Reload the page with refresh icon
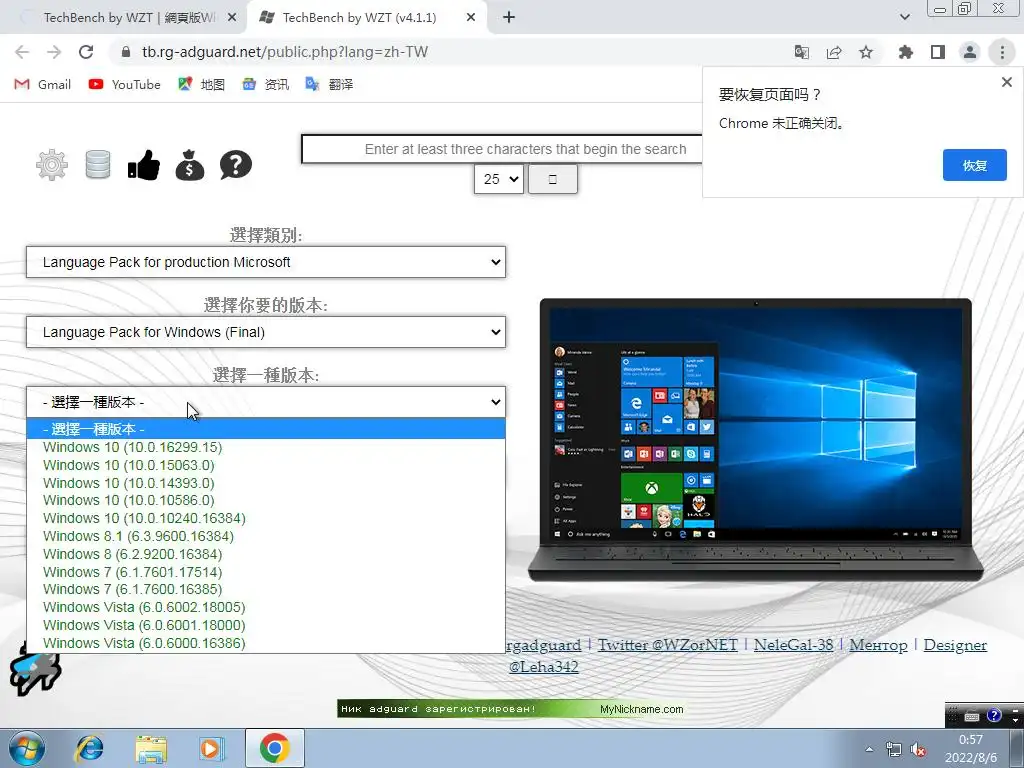The height and width of the screenshot is (768, 1024). (x=86, y=52)
